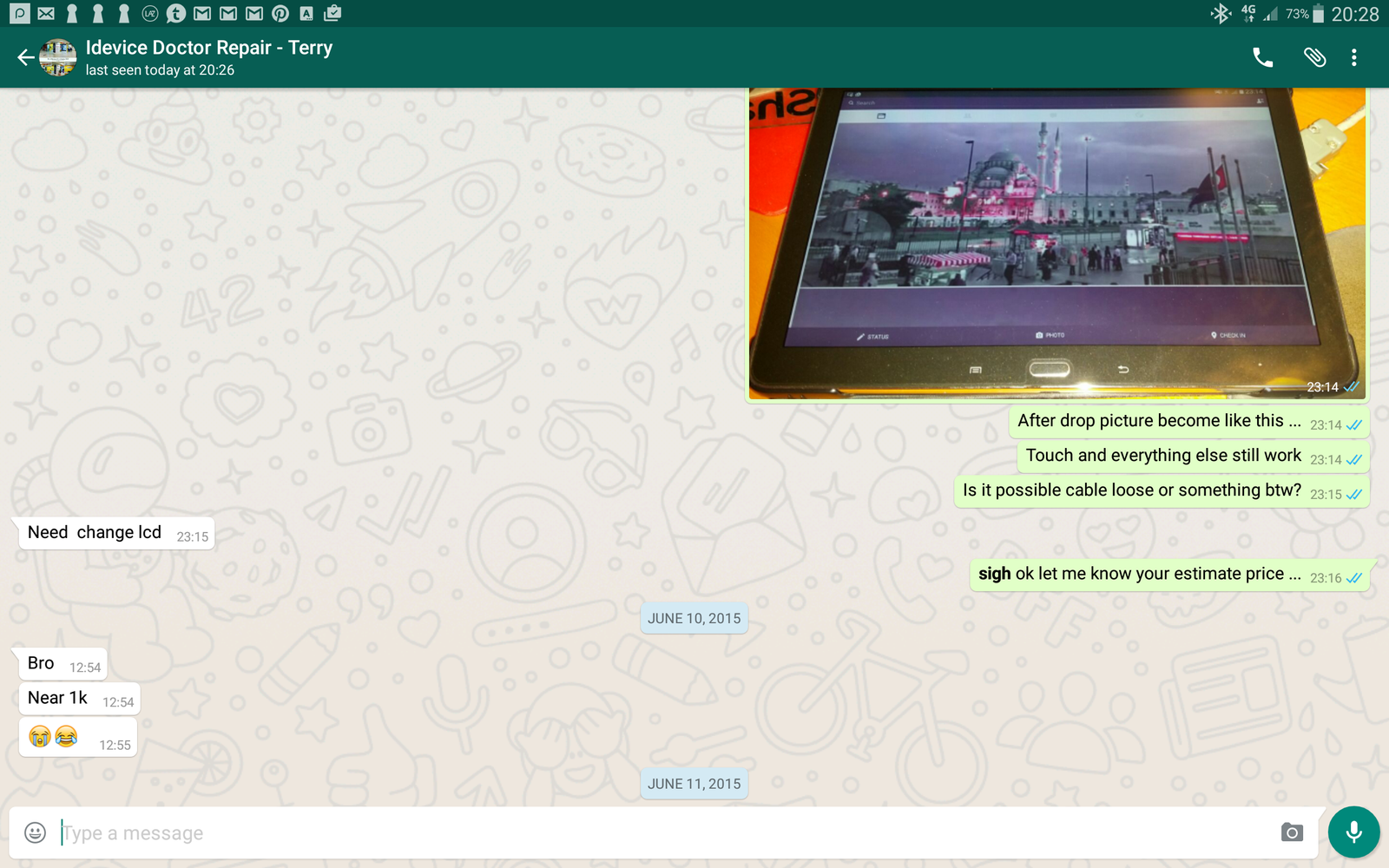Tap the Bluetooth icon in status bar
The width and height of the screenshot is (1389, 868).
[1221, 13]
